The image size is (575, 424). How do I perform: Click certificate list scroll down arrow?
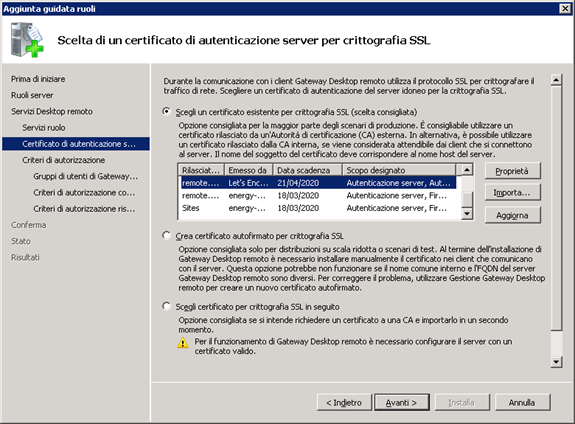466,213
